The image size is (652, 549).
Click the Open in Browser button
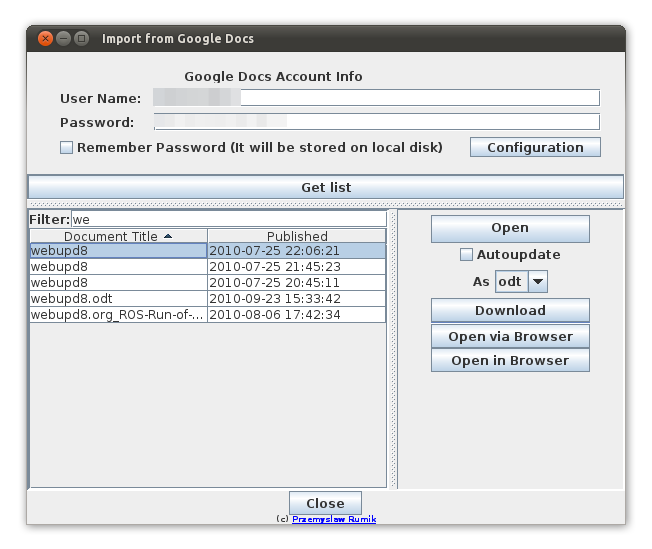click(510, 360)
